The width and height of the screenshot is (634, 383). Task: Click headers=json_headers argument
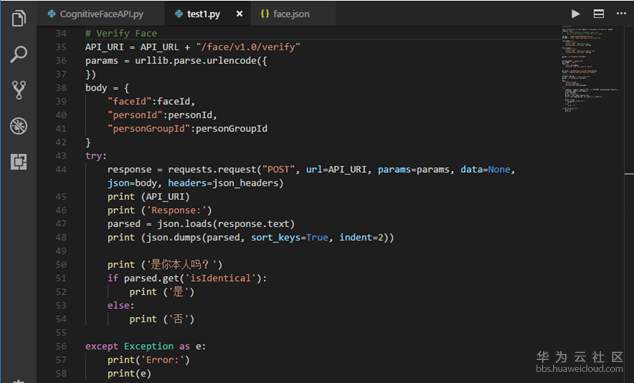pyautogui.click(x=223, y=183)
